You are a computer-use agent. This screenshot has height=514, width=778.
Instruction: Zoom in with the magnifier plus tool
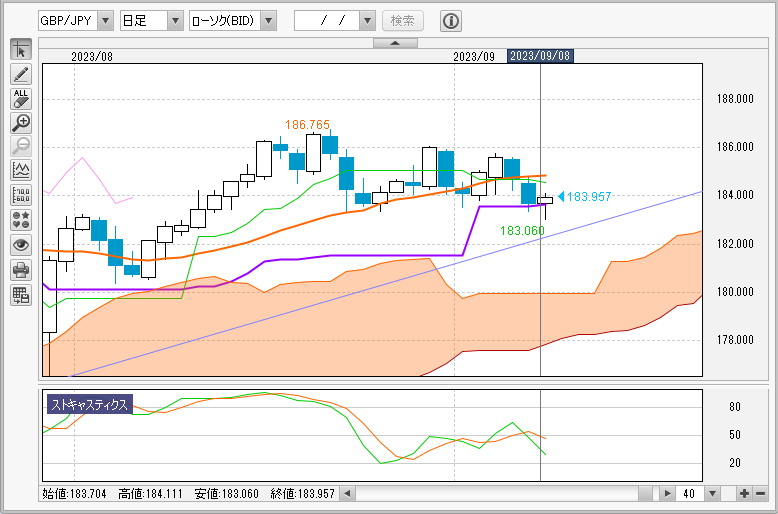21,123
